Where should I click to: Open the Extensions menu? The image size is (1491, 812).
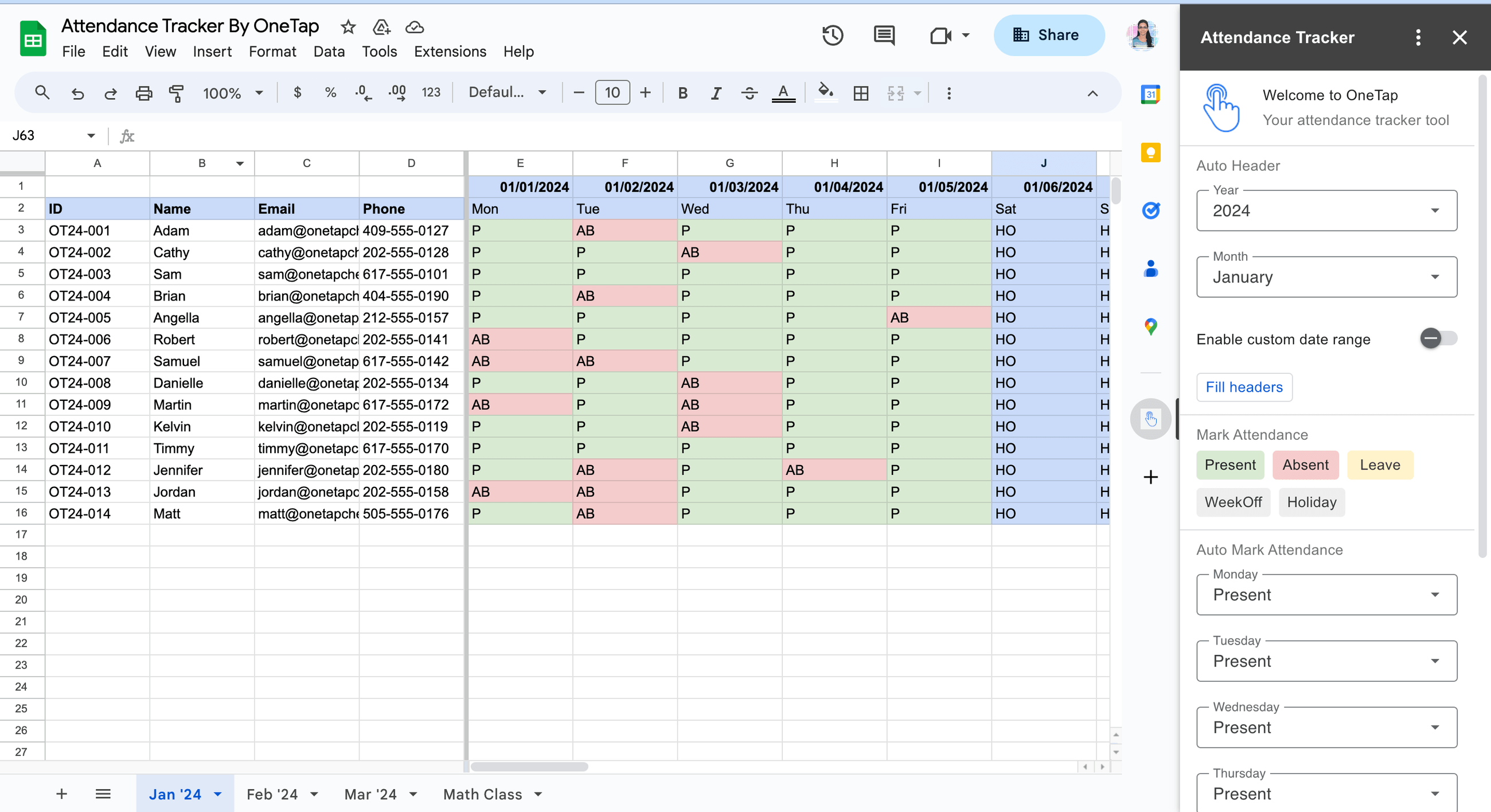tap(450, 52)
